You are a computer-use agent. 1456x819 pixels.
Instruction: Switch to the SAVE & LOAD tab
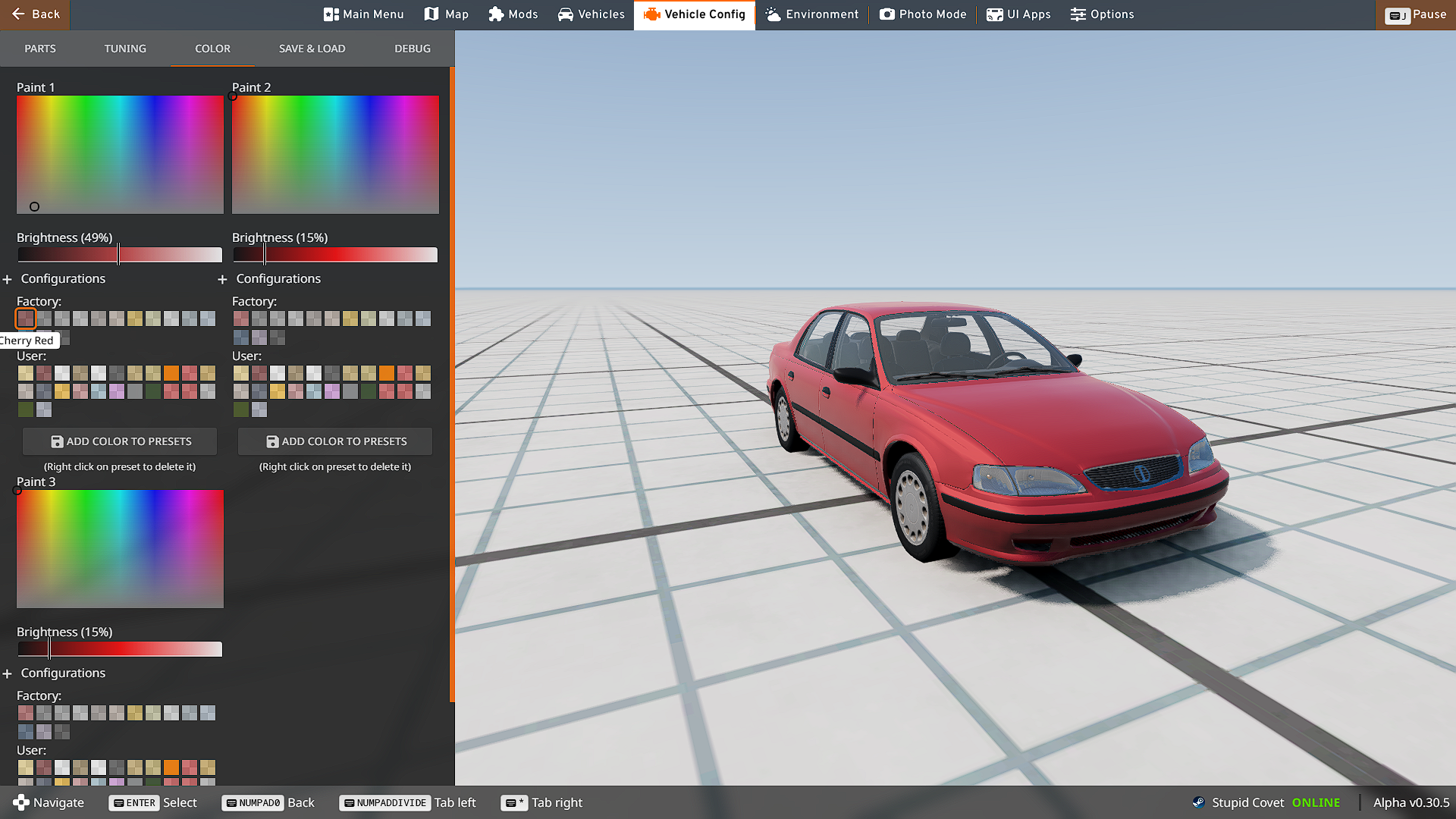click(x=312, y=49)
